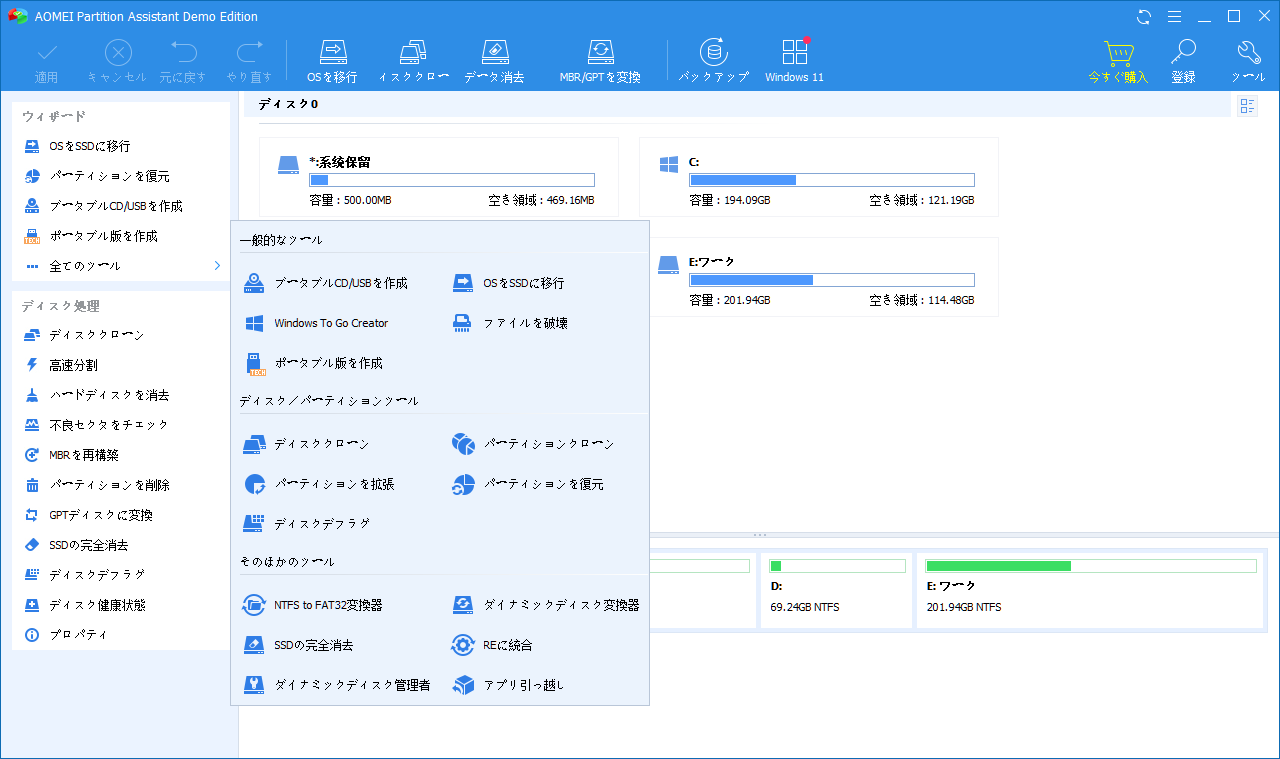Choose ダイナミックディスク管理者
Screen dimensions: 1280x759
pyautogui.click(x=338, y=685)
